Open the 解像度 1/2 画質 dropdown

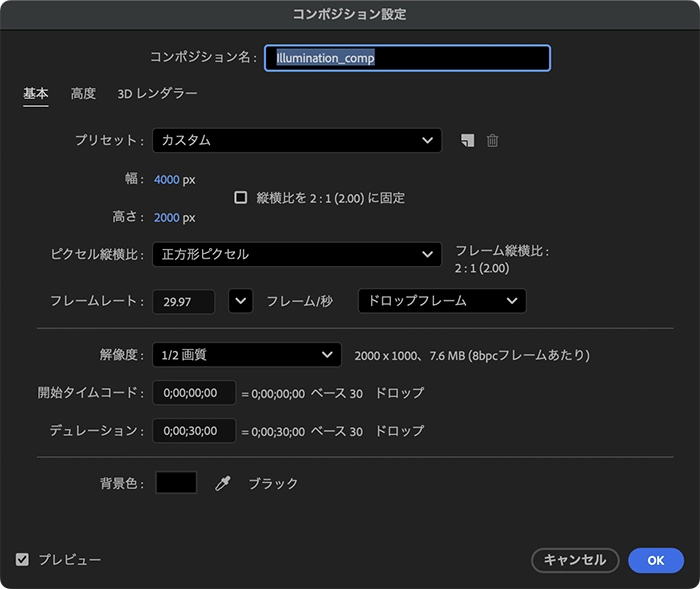pos(247,355)
